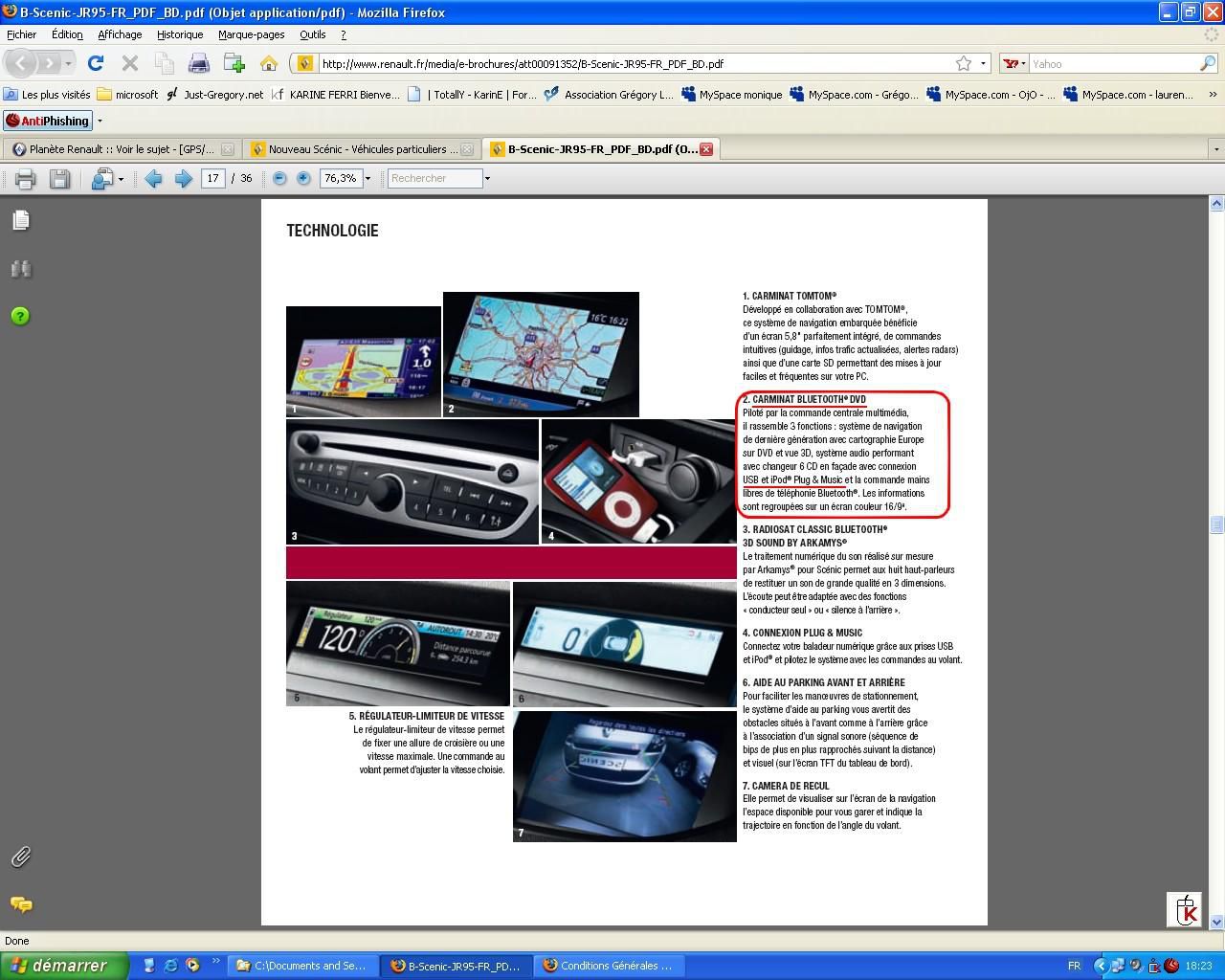1225x980 pixels.
Task: Click the stop loading X icon
Action: (x=130, y=63)
